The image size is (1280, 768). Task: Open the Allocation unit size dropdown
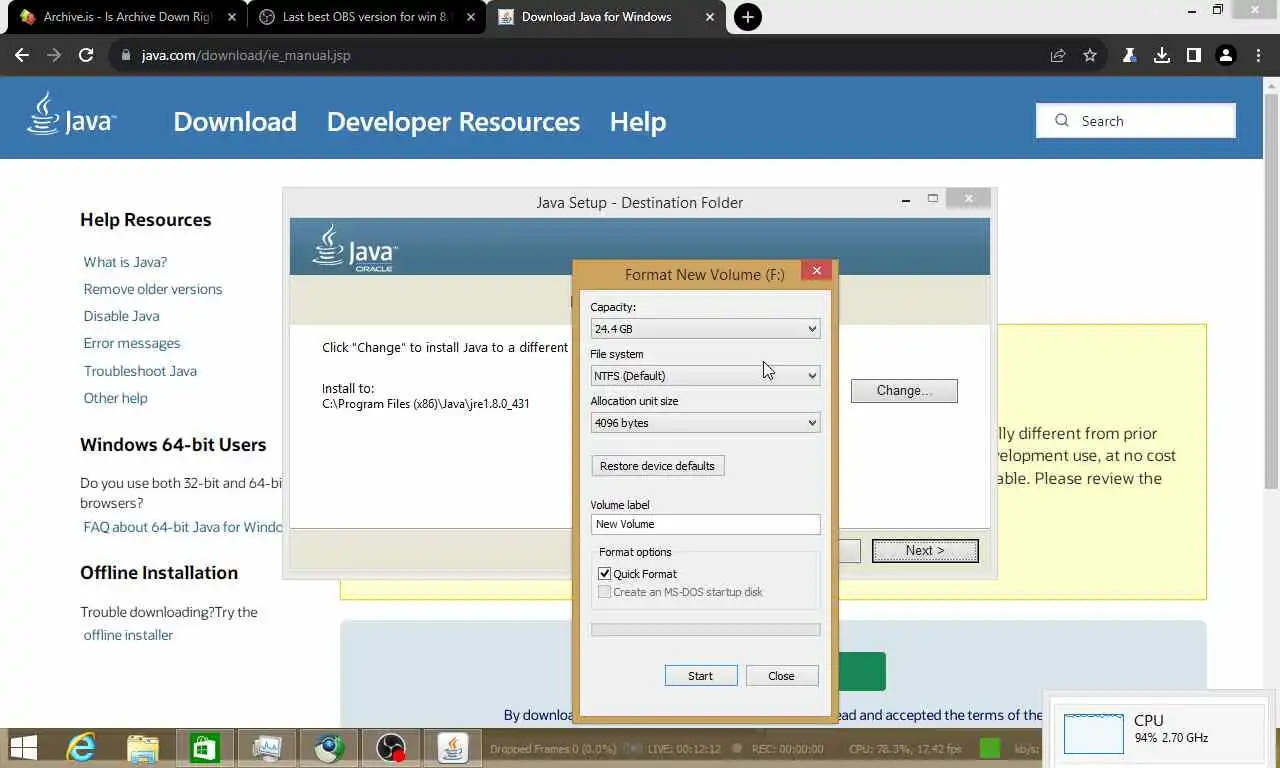[x=705, y=423]
